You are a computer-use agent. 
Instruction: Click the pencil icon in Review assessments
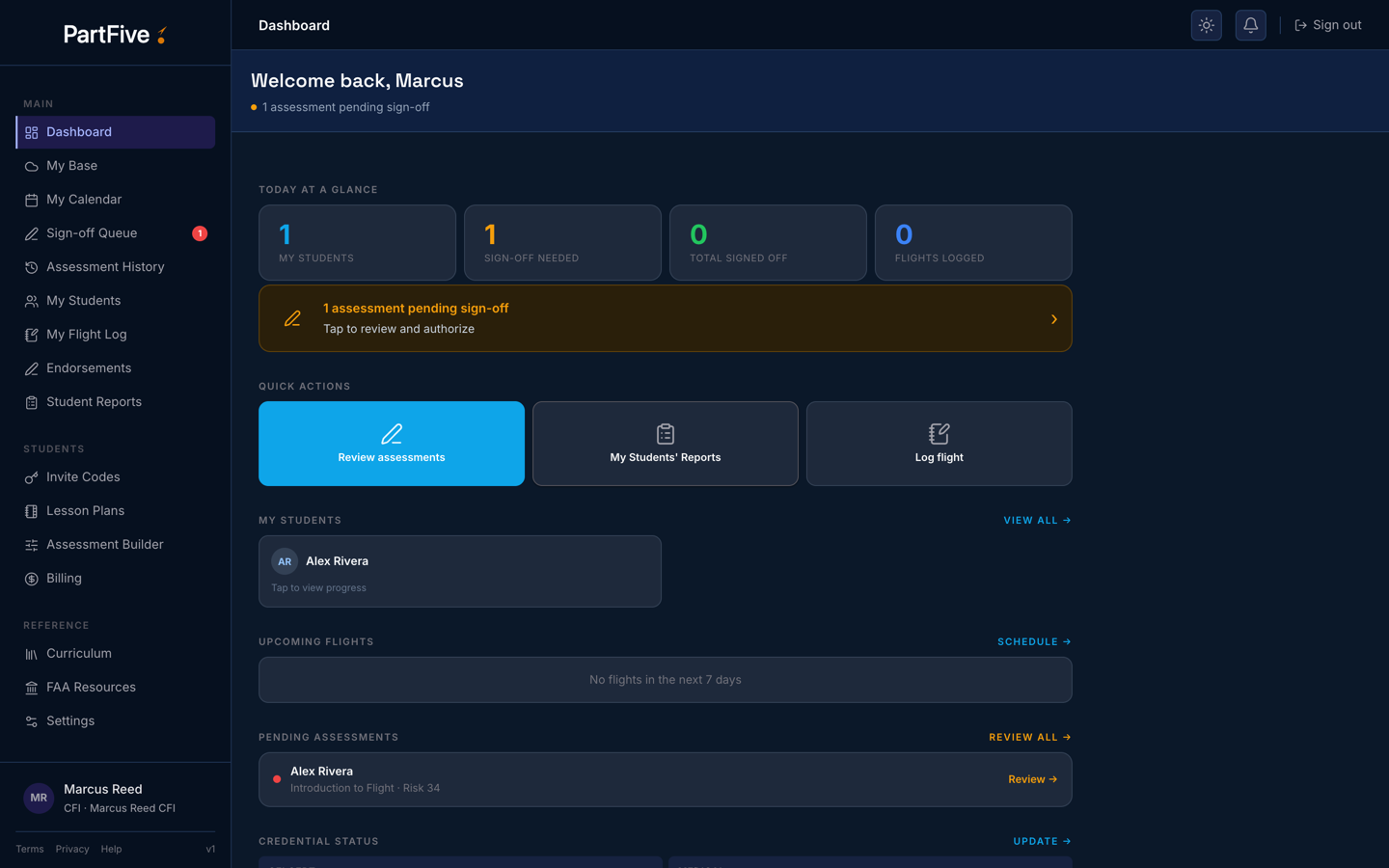pos(392,434)
